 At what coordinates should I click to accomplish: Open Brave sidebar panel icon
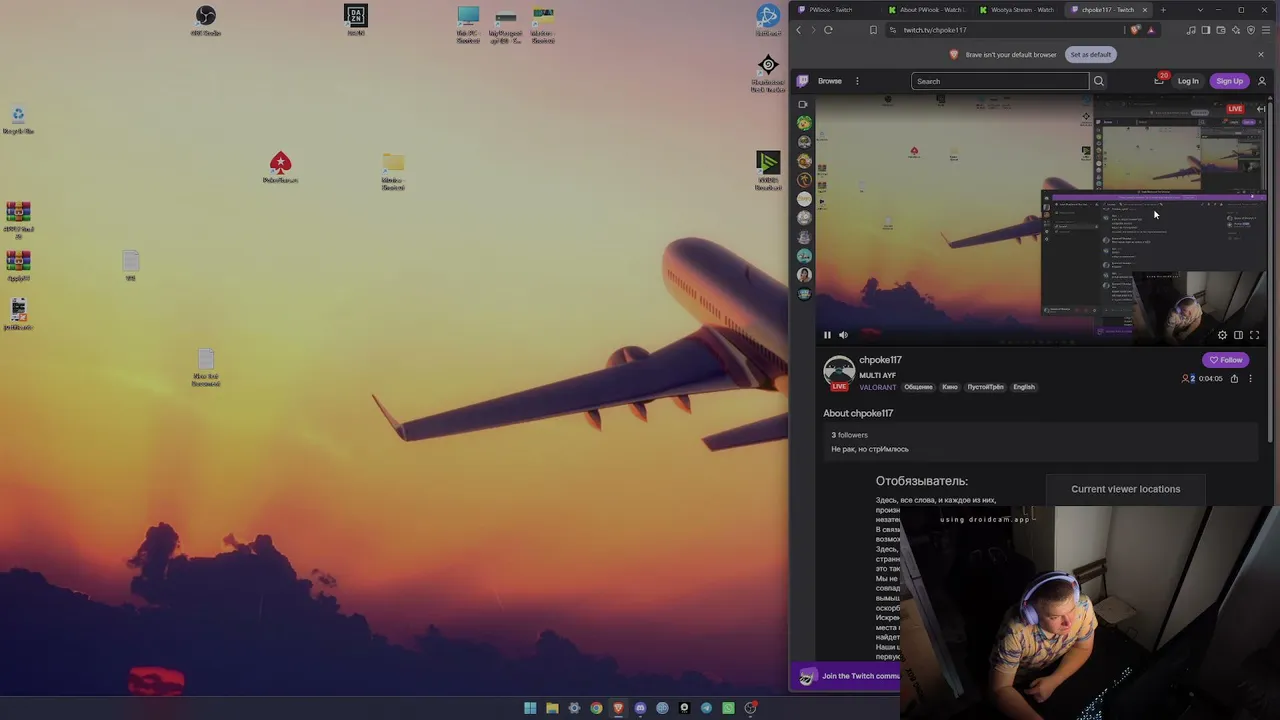pos(1206,30)
